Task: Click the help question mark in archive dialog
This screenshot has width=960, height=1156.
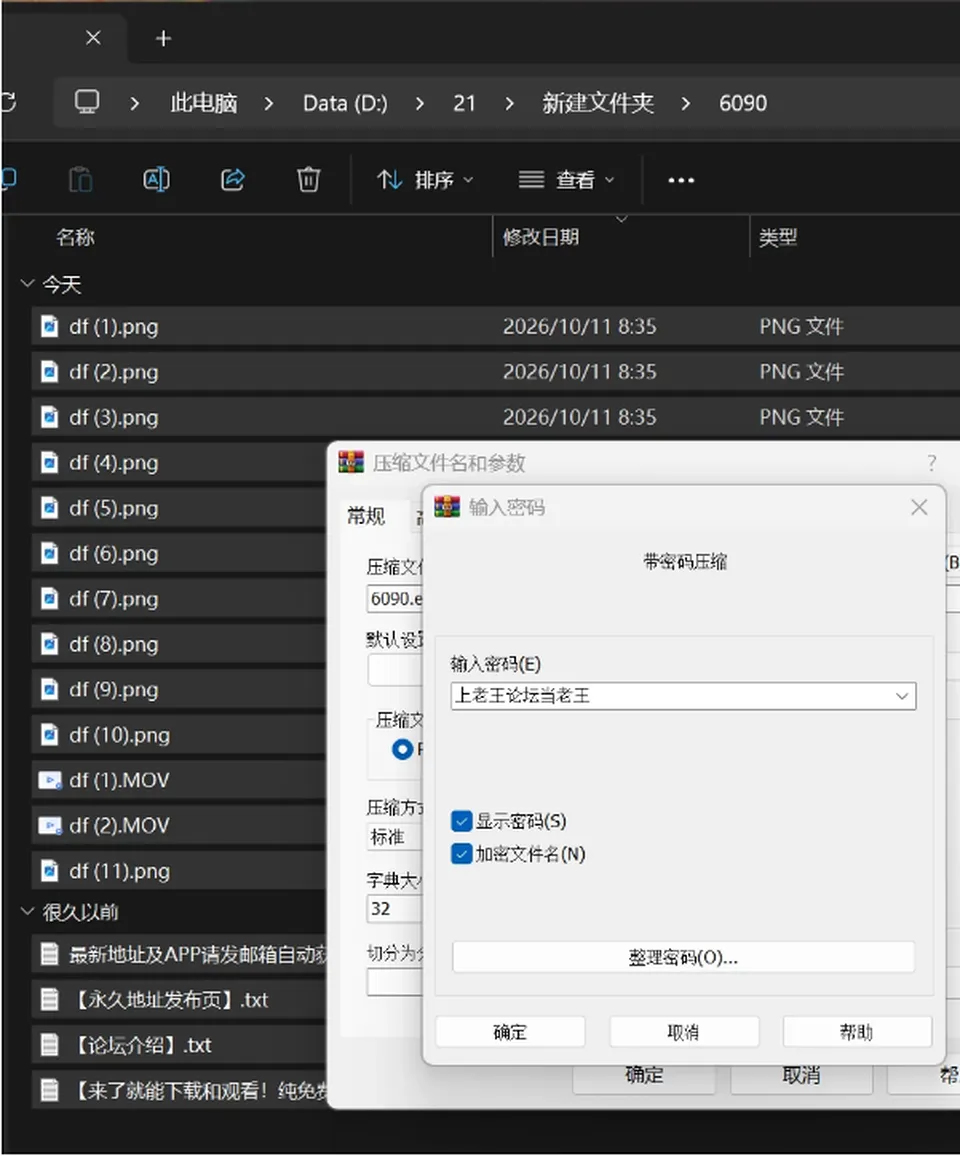Action: click(x=932, y=463)
